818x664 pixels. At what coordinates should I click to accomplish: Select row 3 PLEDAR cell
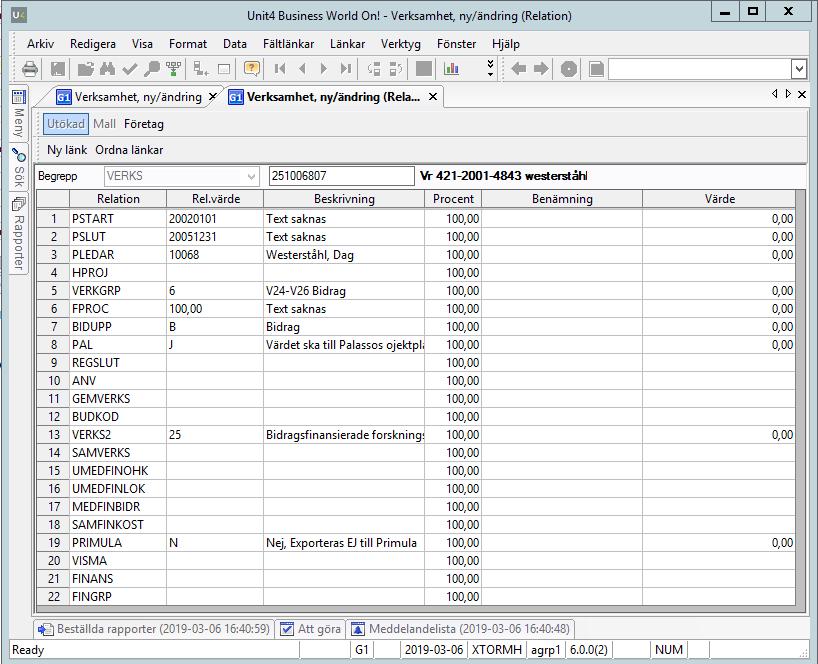[x=118, y=255]
